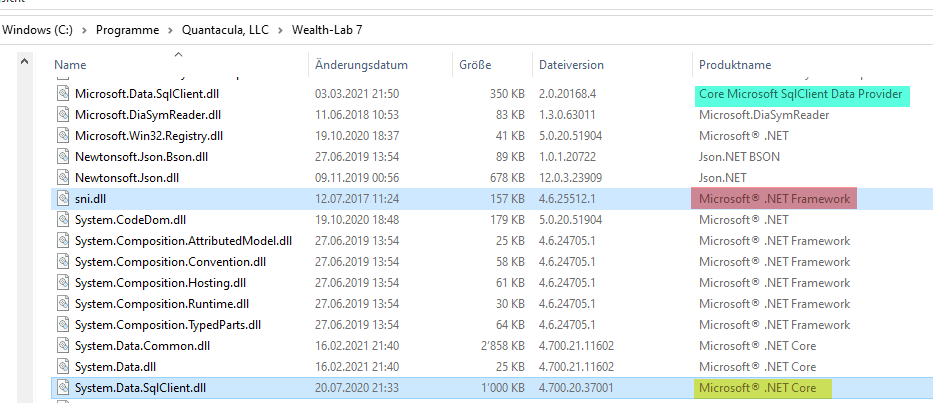The height and width of the screenshot is (403, 933).
Task: Select file name Microsoft.DiaSymReader.dll
Action: click(148, 114)
